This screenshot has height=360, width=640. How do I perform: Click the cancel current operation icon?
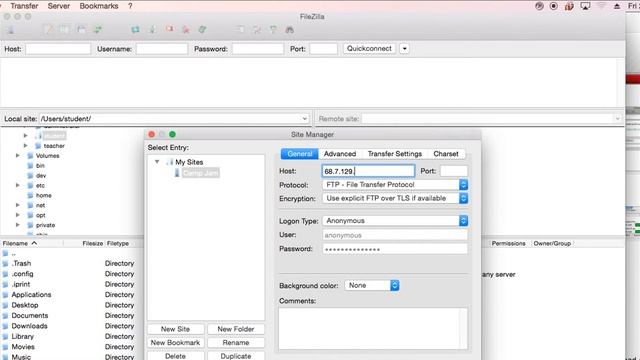(x=169, y=29)
